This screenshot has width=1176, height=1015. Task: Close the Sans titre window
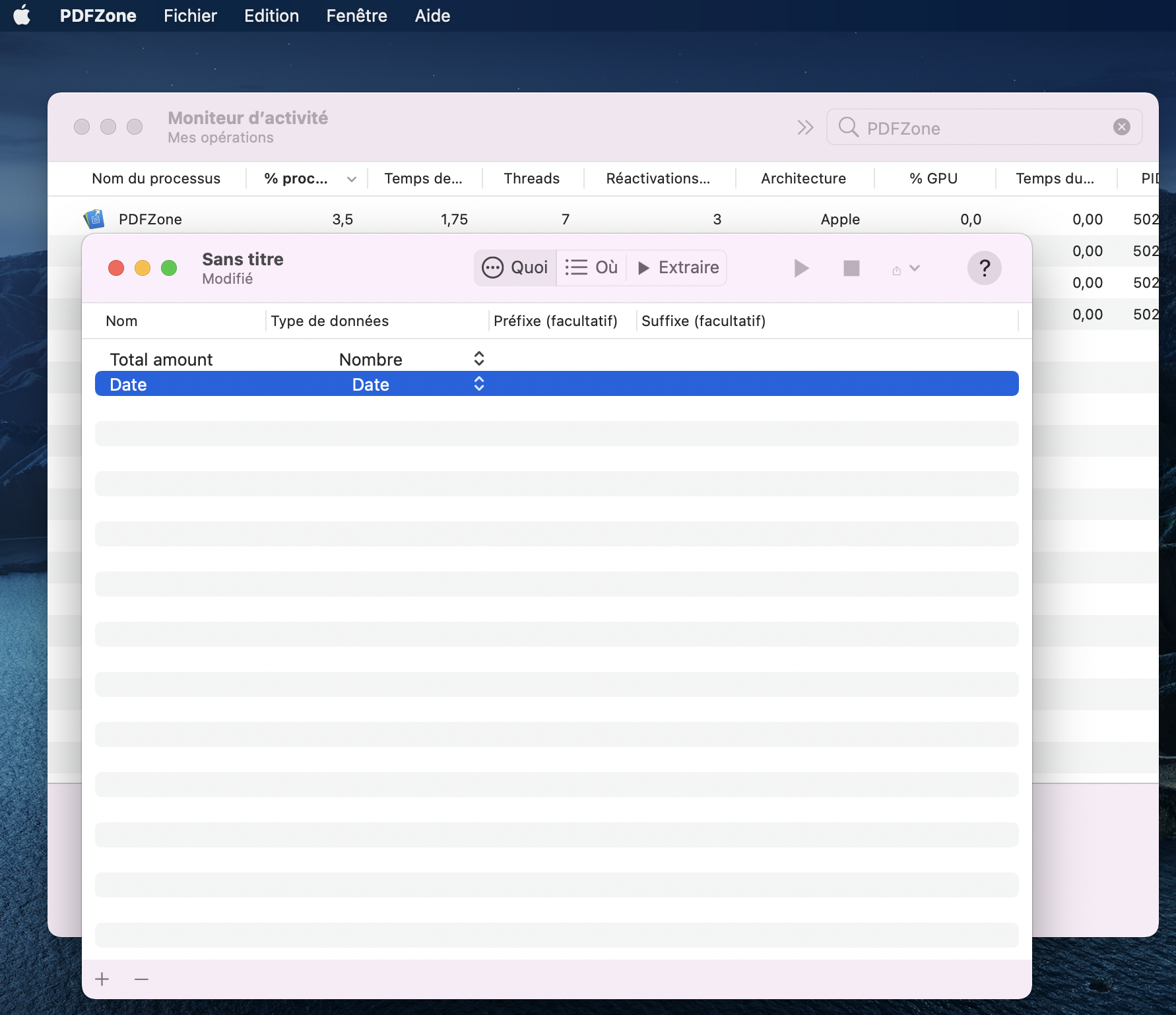click(x=116, y=268)
